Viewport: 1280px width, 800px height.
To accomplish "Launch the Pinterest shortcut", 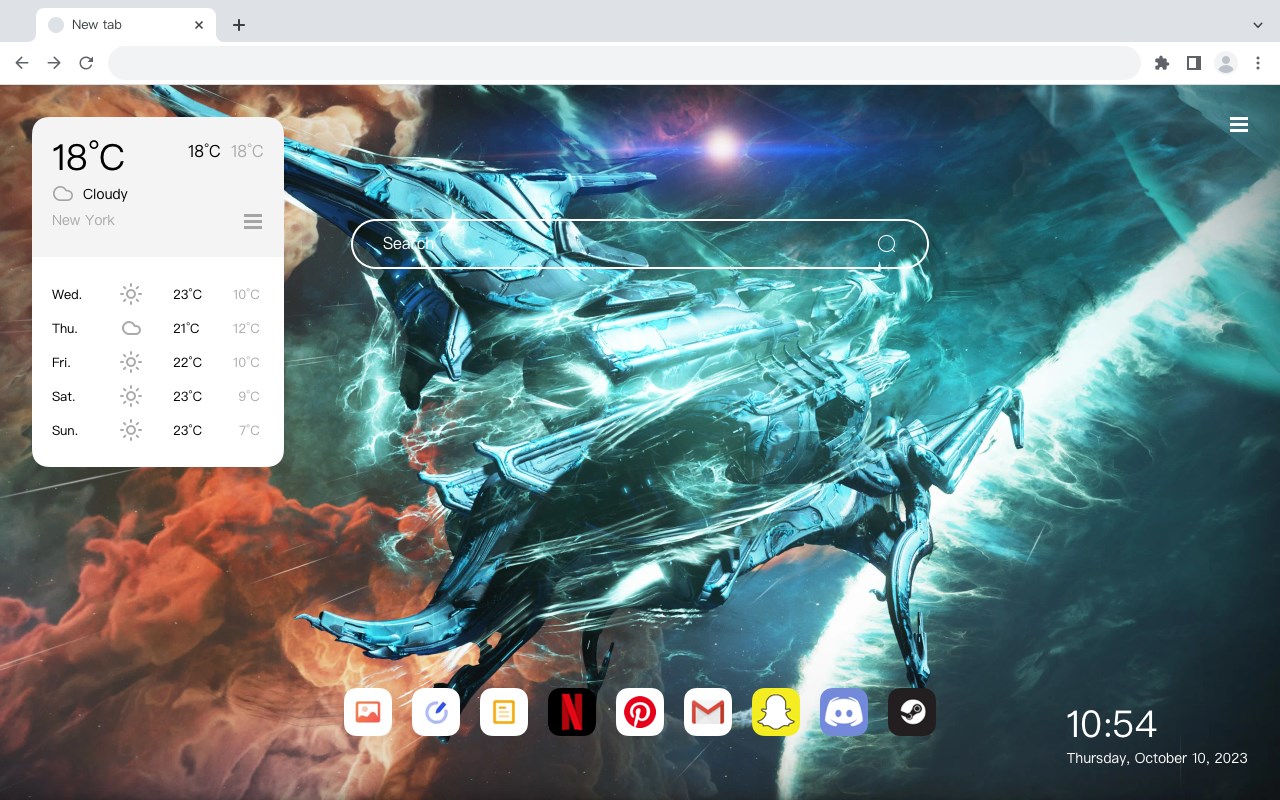I will pos(640,712).
